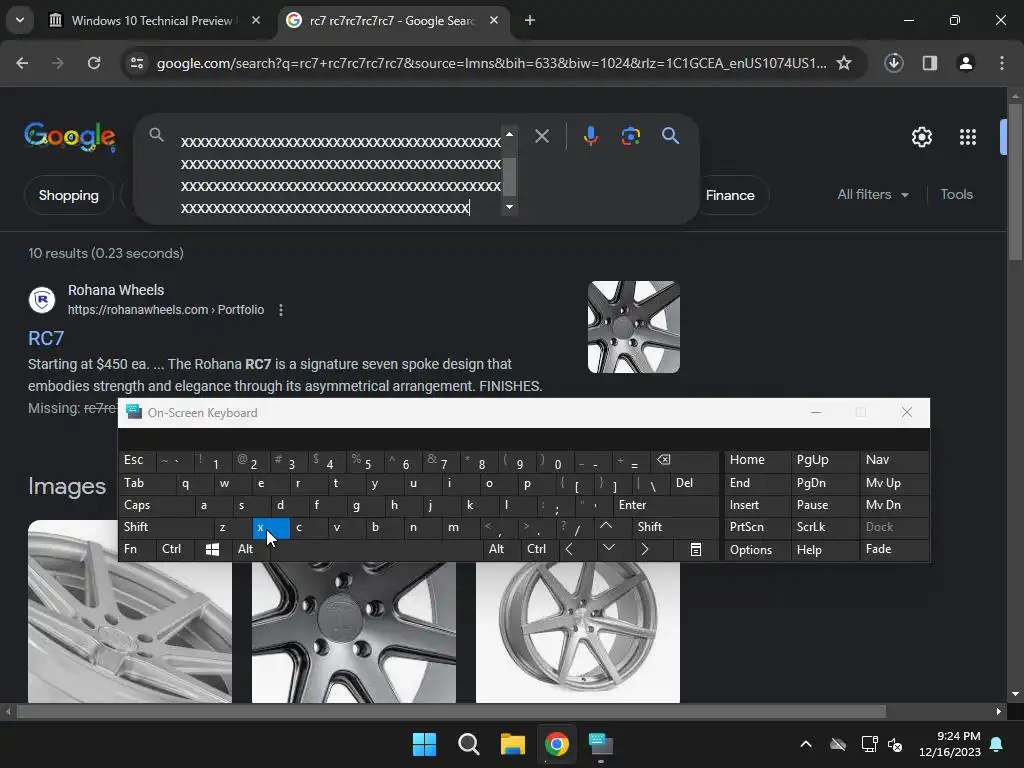Screen dimensions: 1024x768
Task: Click the search box inner scrollbar thumb
Action: pos(509,176)
